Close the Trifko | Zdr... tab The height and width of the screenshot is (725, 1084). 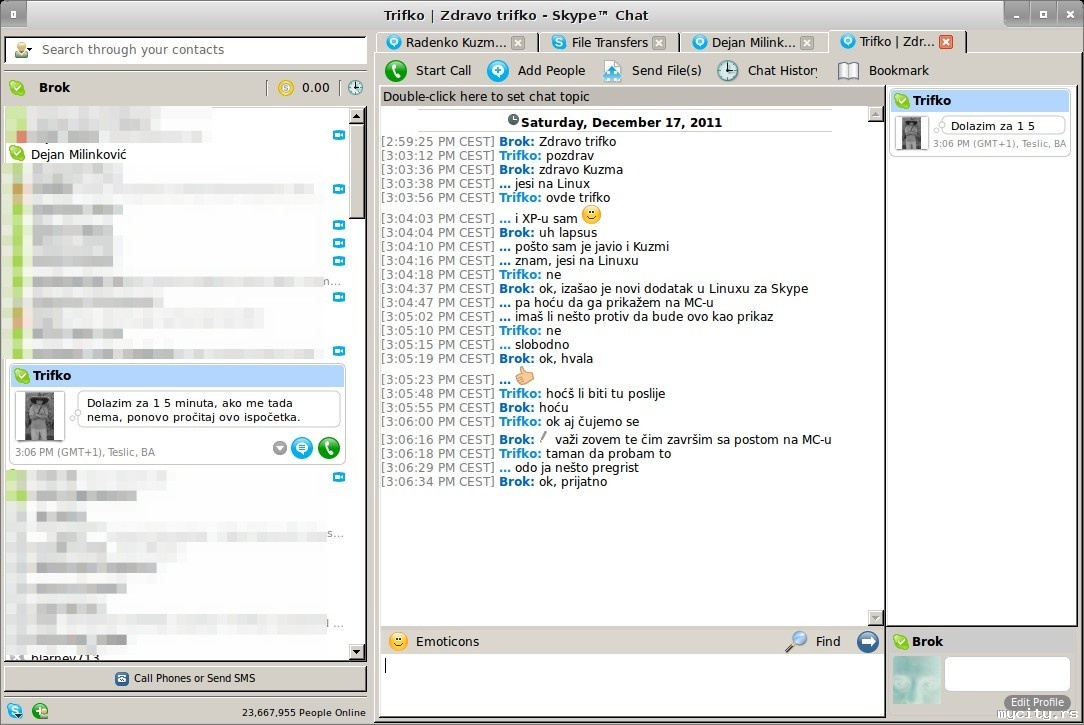(x=946, y=42)
